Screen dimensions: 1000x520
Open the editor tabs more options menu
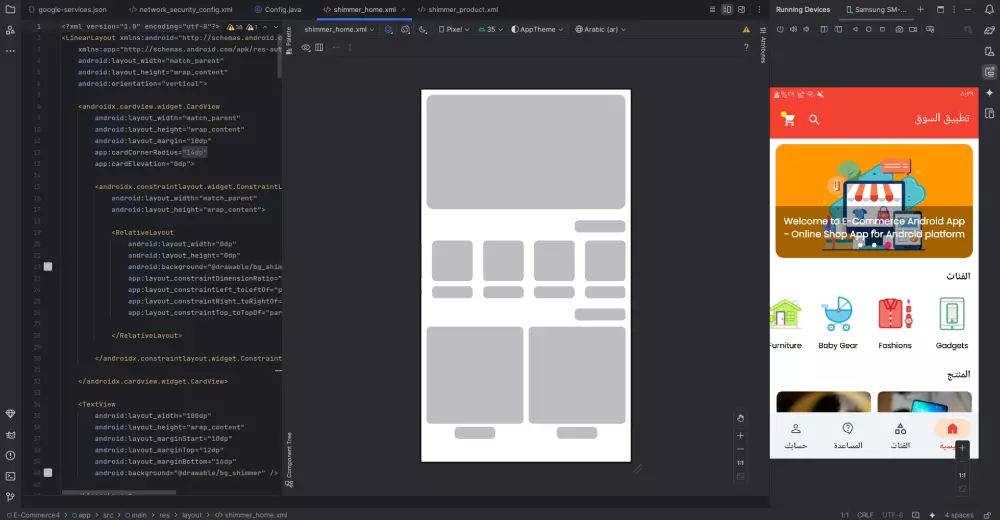(759, 10)
